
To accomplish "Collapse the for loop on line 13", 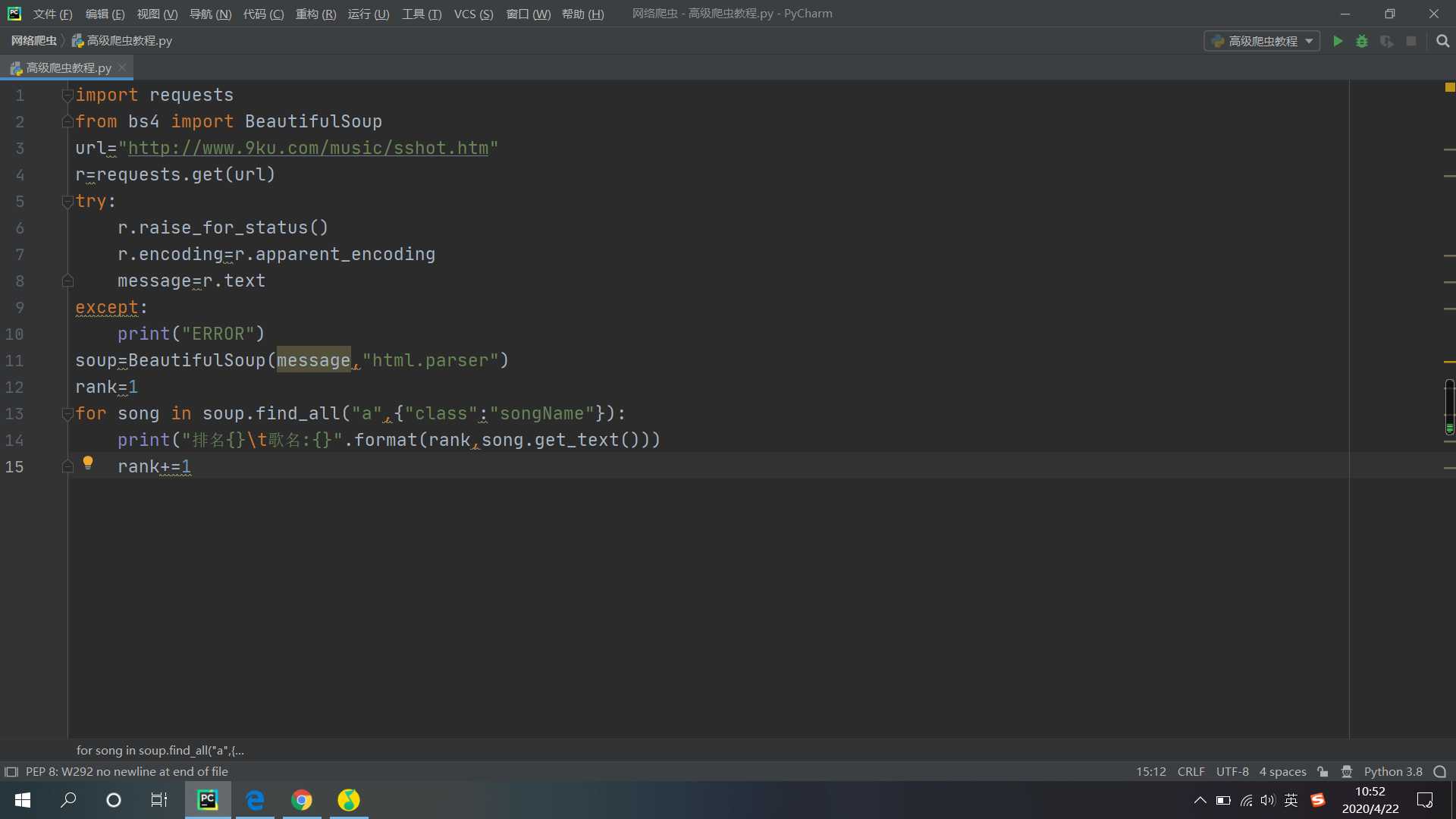I will pos(67,413).
